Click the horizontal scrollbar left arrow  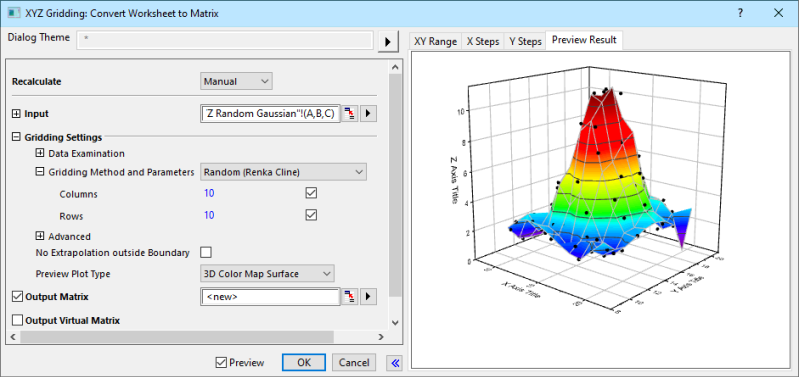click(x=14, y=337)
